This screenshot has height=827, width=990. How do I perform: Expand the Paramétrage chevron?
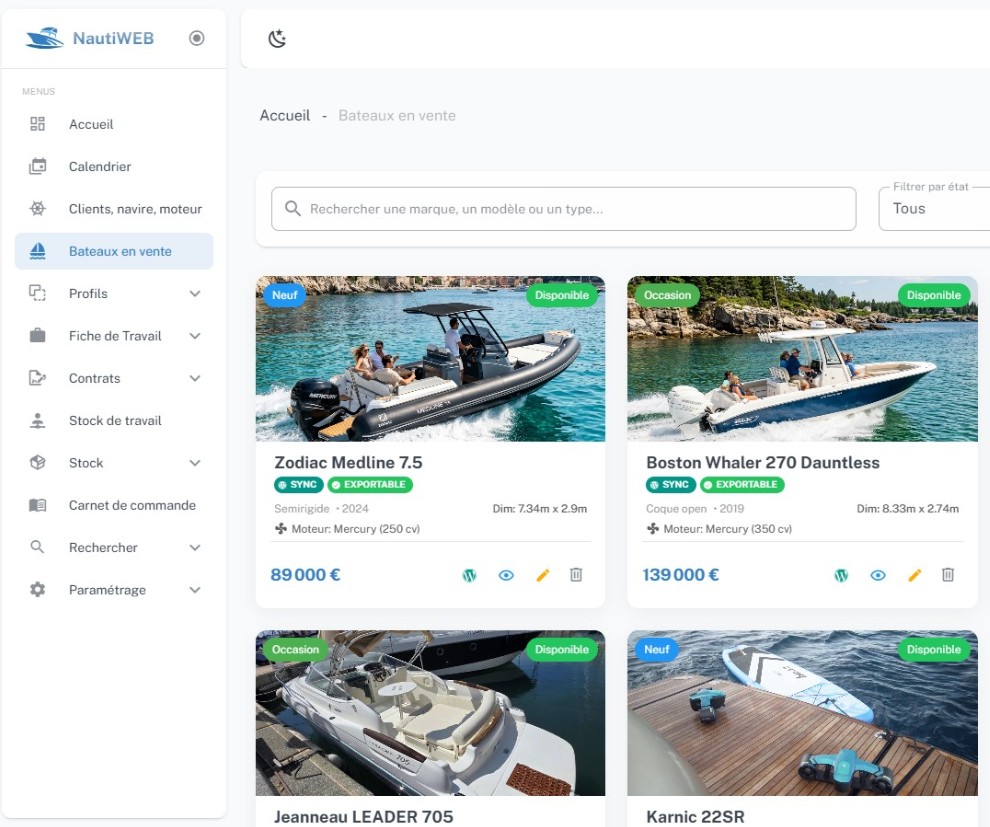(x=195, y=590)
